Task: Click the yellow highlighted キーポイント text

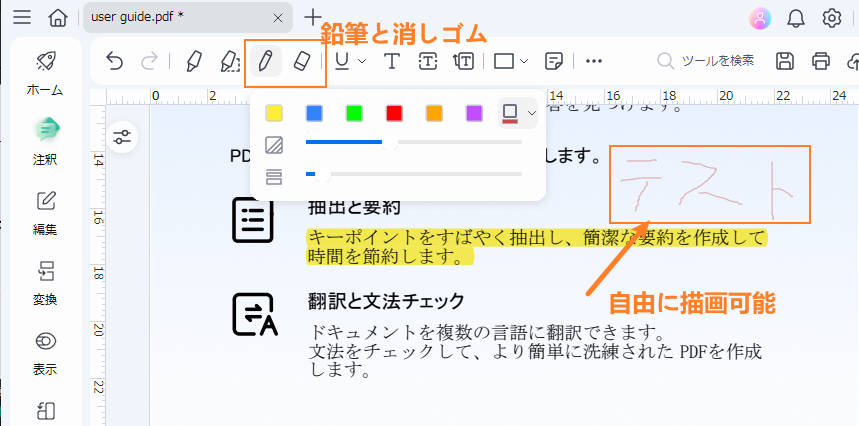Action: (537, 246)
